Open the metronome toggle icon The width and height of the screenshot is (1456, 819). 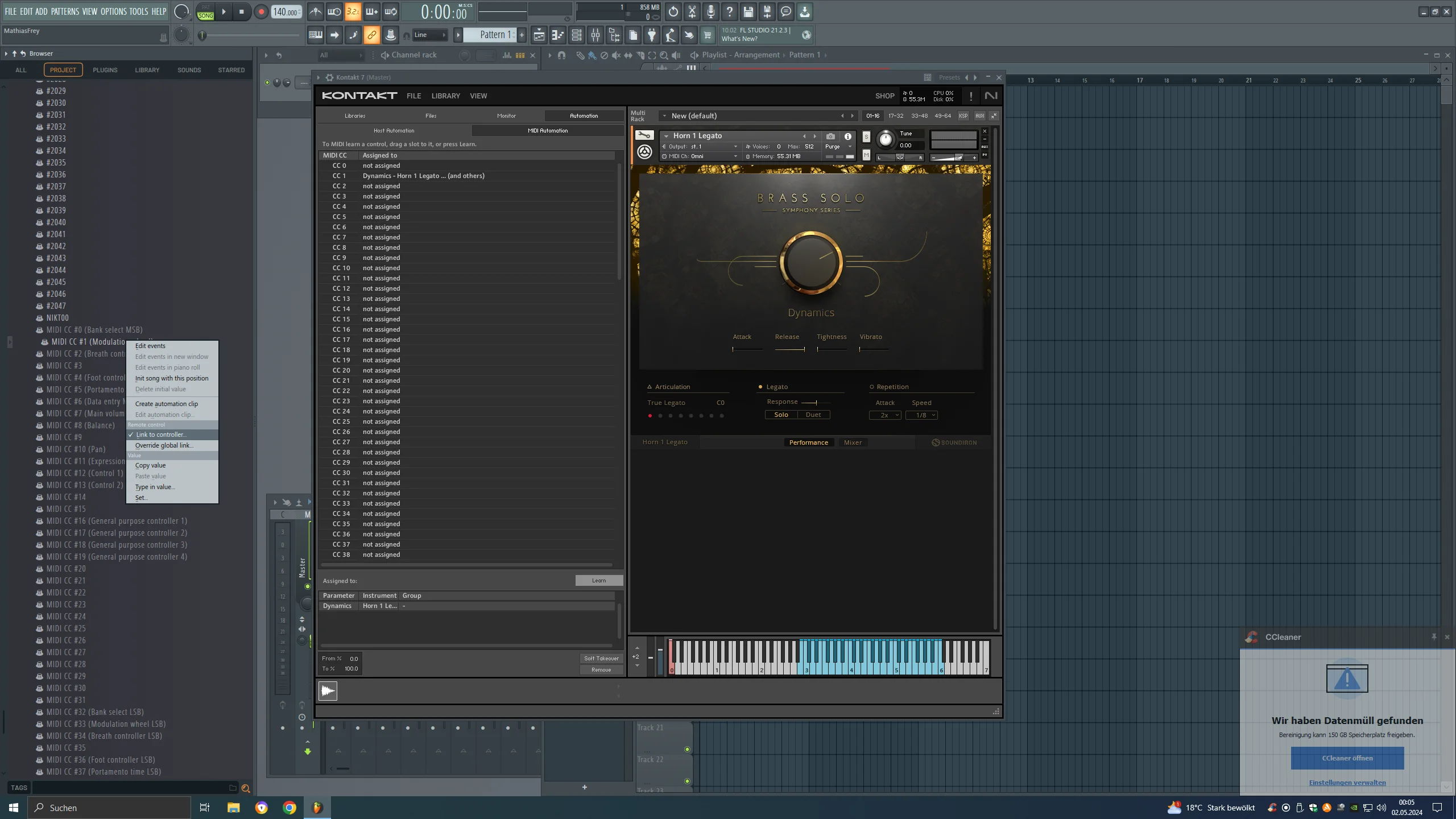tap(316, 11)
